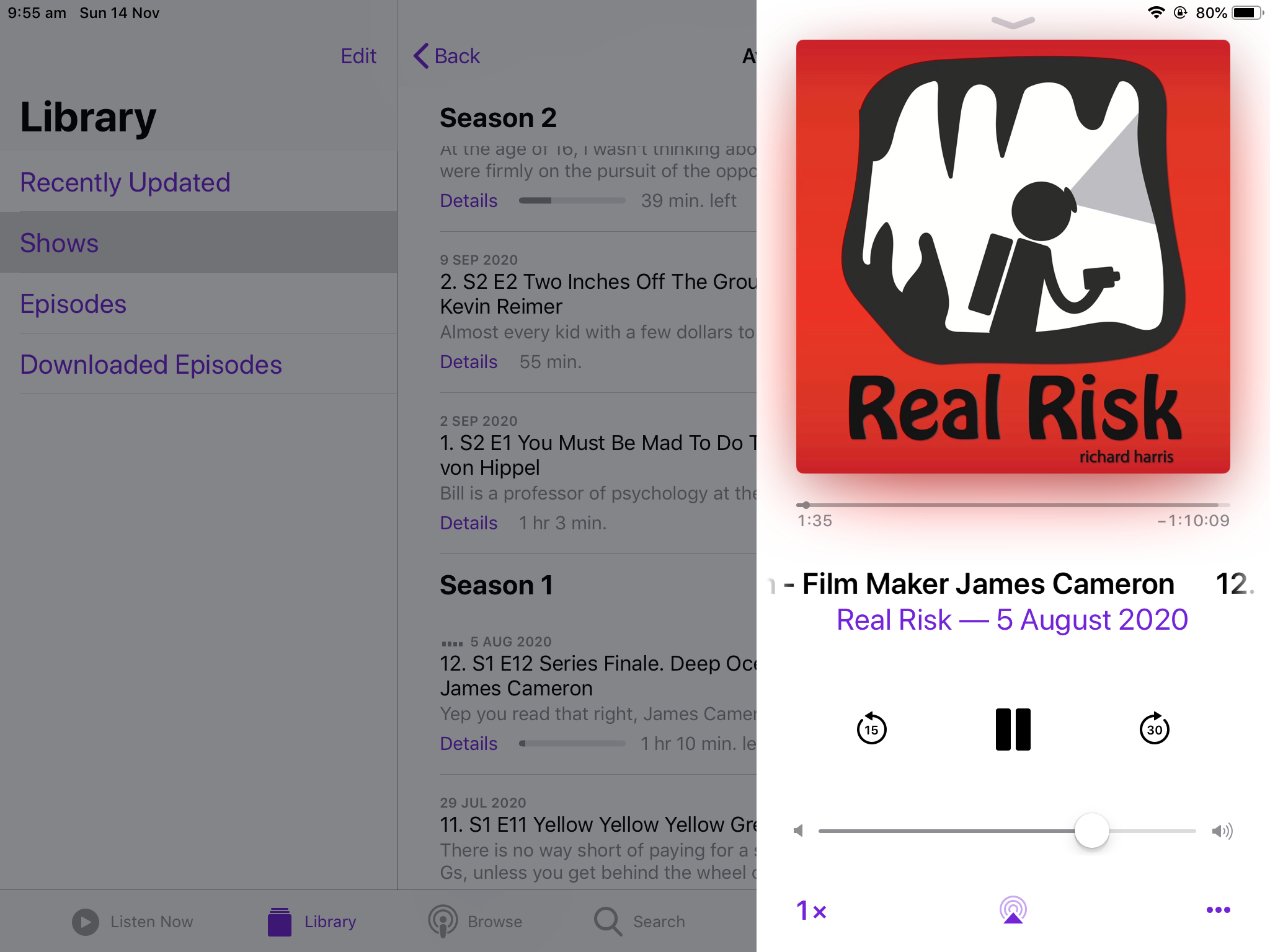Click progress bar for 39 min. left episode
The image size is (1270, 952).
coord(572,200)
